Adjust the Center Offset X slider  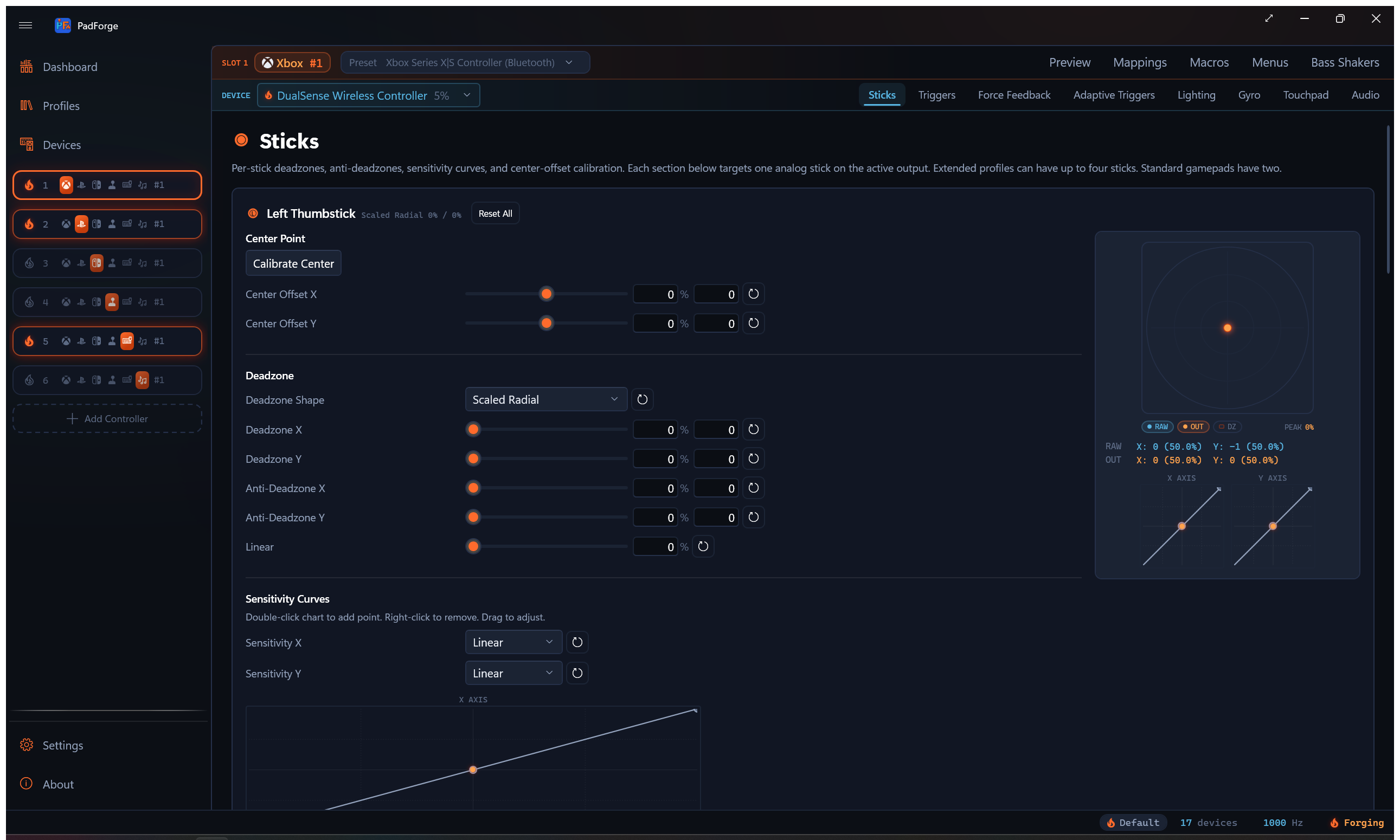point(546,294)
